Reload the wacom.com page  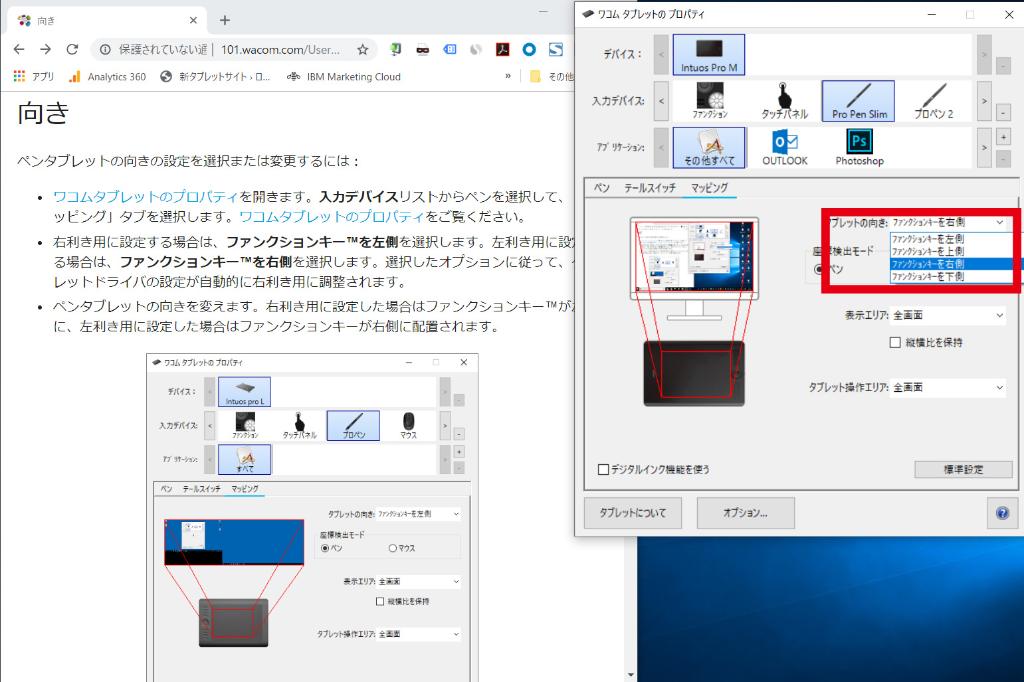tap(72, 49)
